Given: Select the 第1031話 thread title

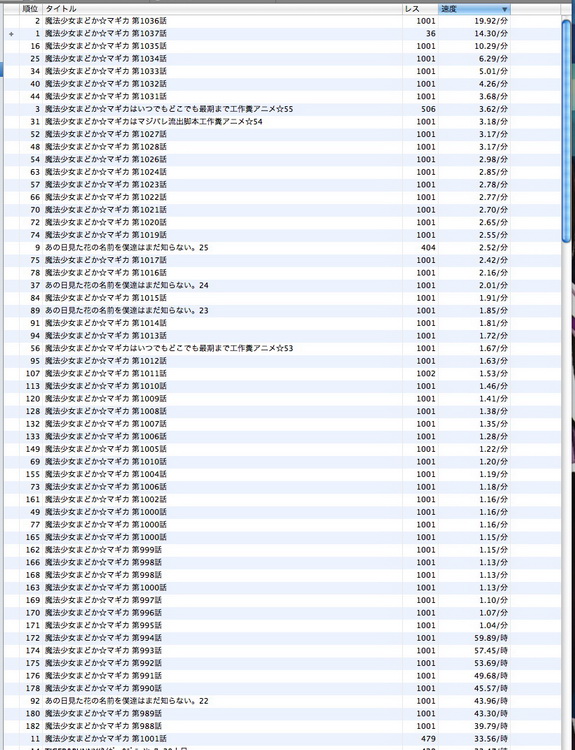Looking at the screenshot, I should tap(106, 97).
